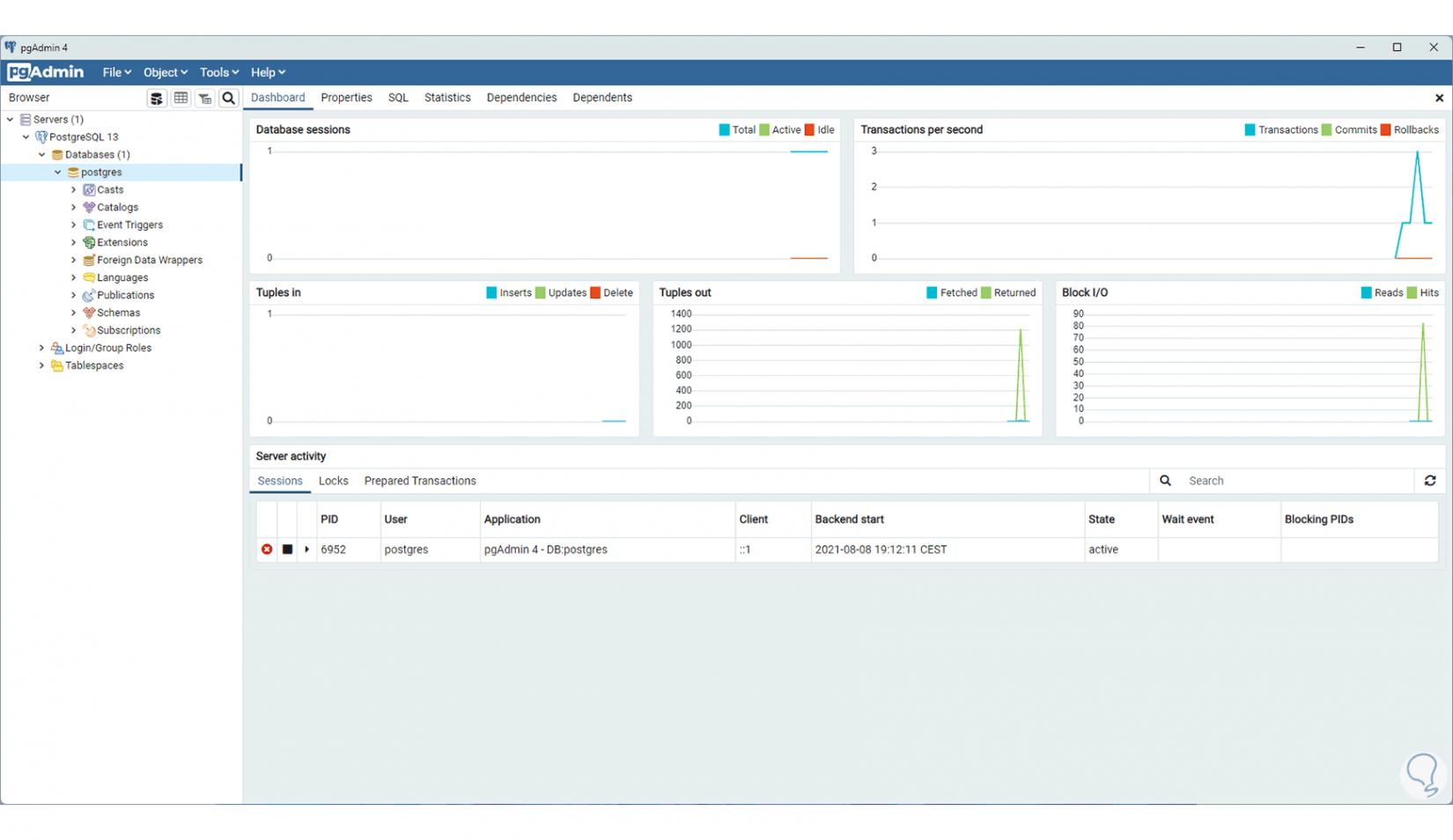Open the Help menu

click(268, 72)
